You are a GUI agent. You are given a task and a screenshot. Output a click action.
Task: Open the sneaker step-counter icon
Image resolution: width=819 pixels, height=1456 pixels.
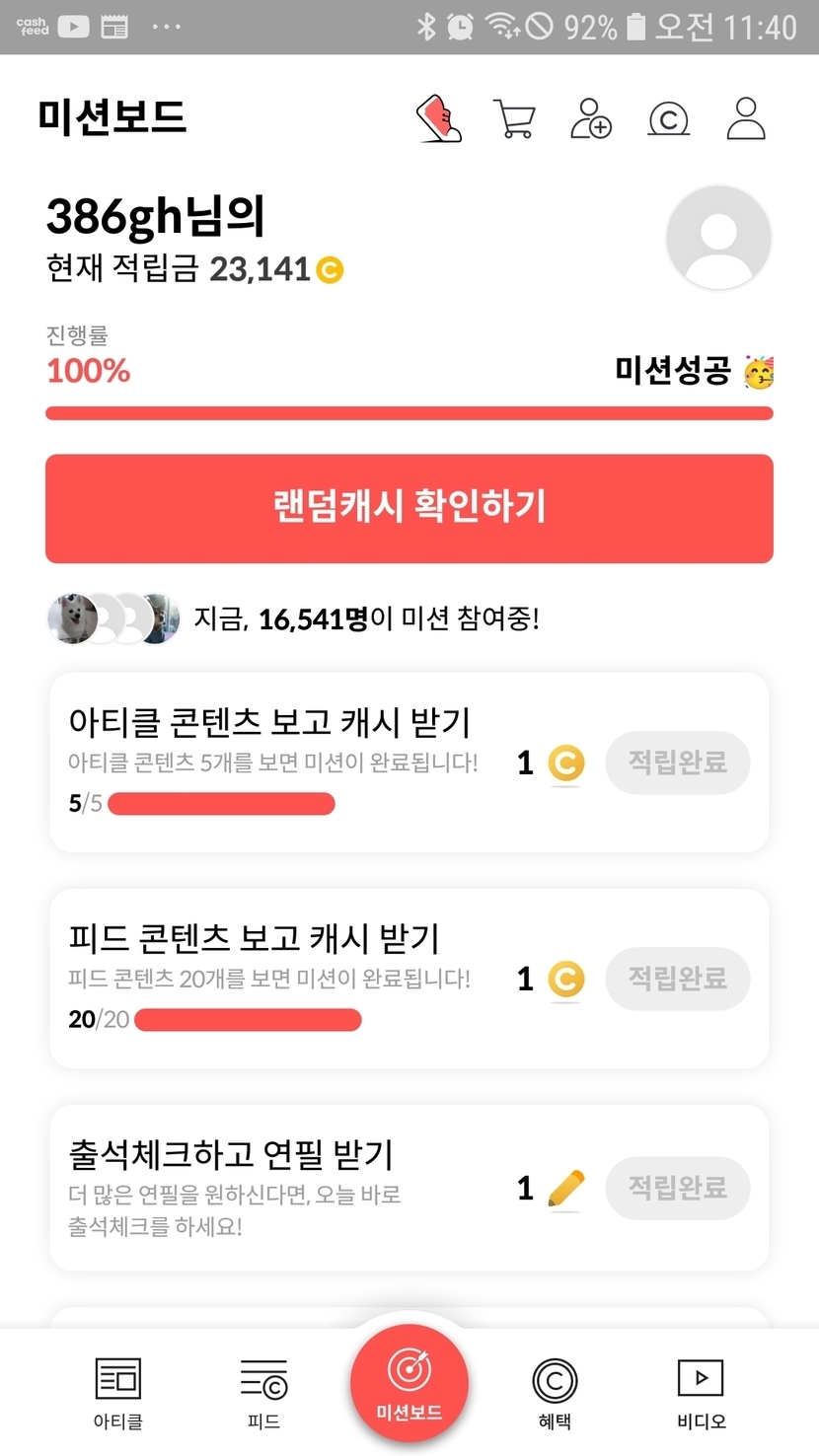(x=439, y=118)
